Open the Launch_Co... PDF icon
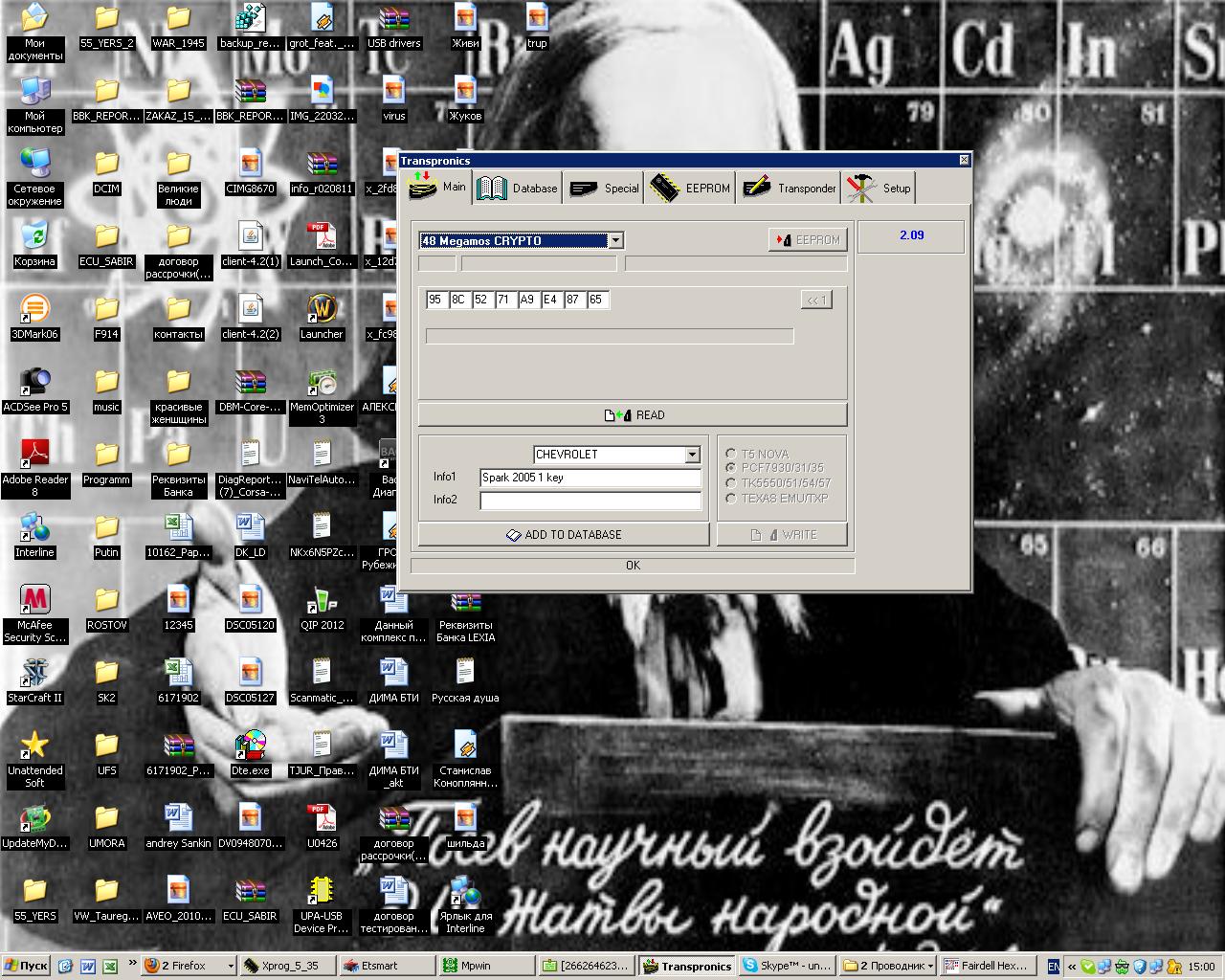 (322, 244)
